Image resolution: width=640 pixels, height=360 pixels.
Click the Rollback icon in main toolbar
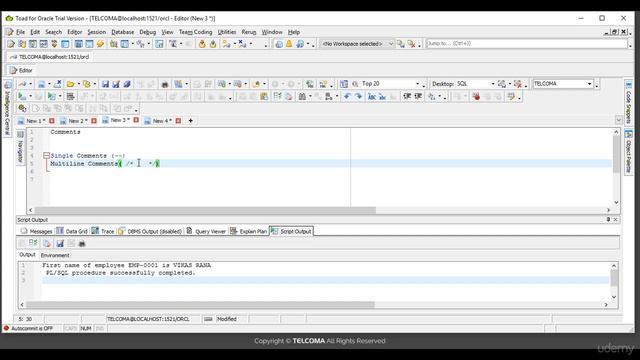(213, 44)
